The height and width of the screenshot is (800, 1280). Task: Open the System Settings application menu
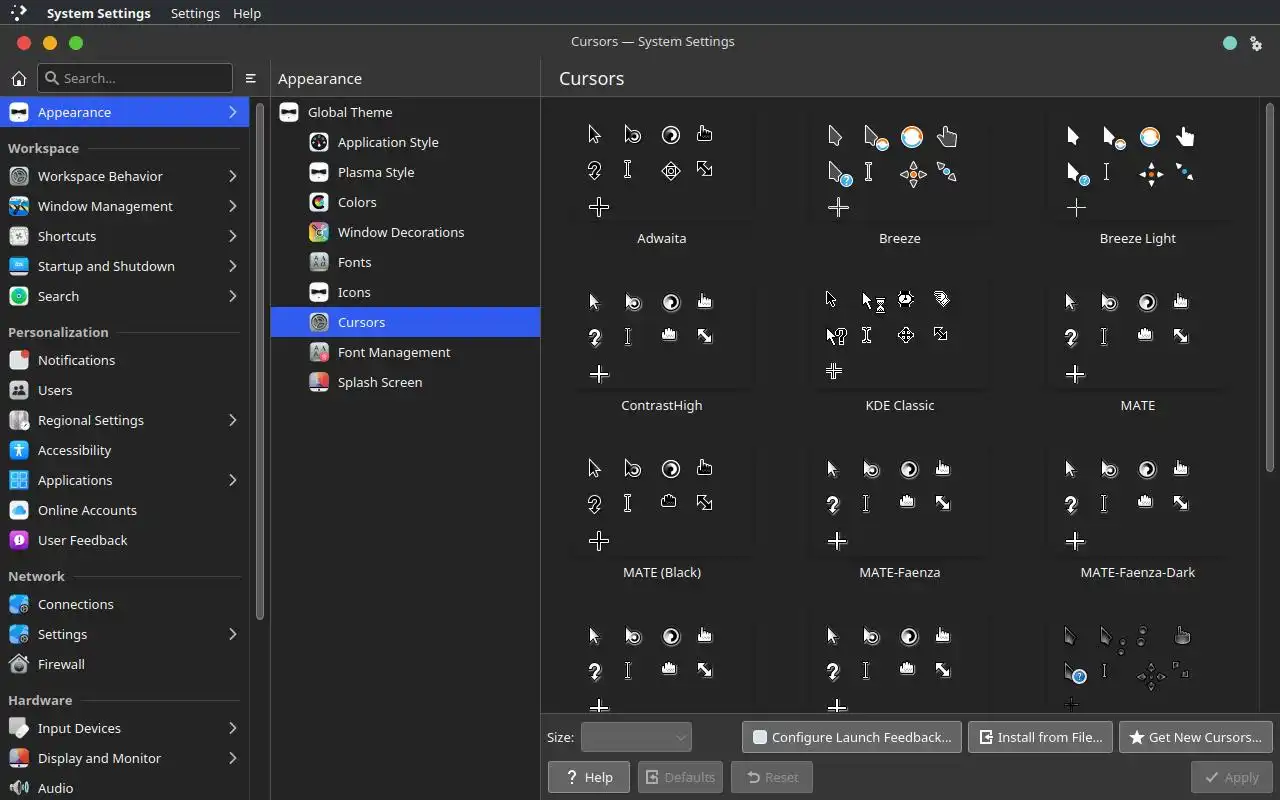pos(99,13)
